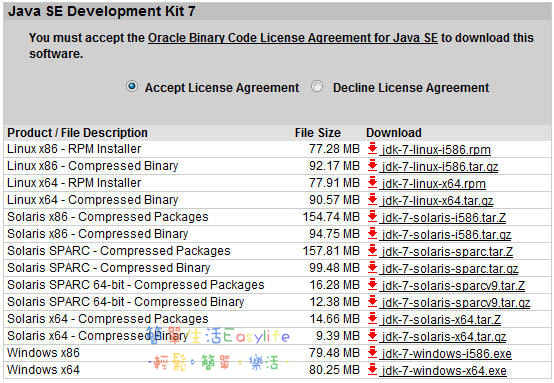Select Accept License Agreement radio button
Screen dimensions: 554x383
coord(132,86)
